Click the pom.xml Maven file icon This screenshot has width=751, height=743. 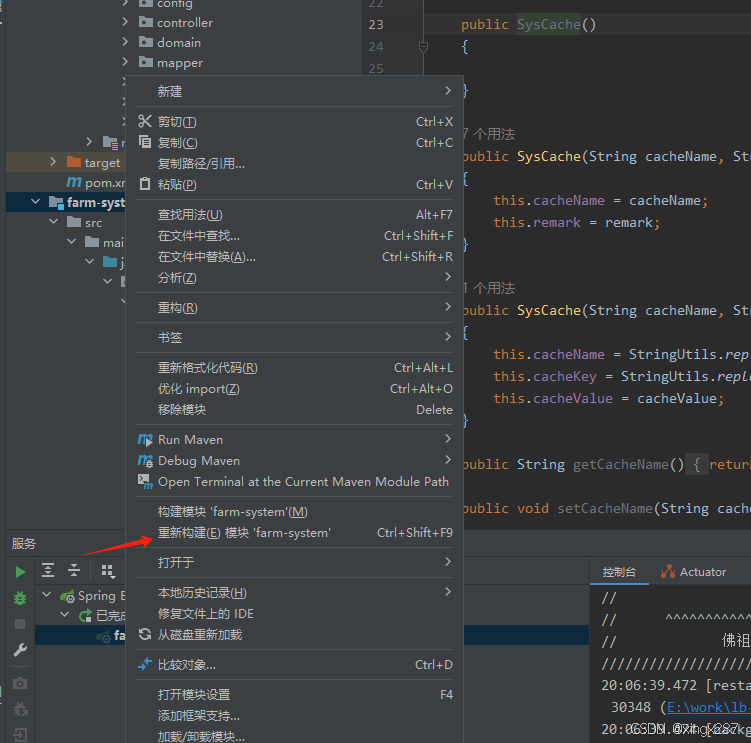pyautogui.click(x=74, y=183)
